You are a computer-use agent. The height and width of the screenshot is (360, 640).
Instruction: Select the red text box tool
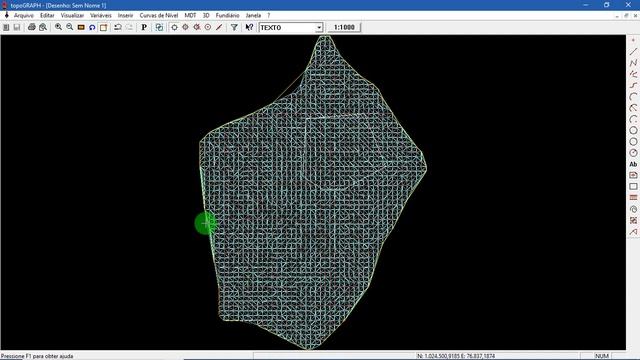tap(633, 175)
